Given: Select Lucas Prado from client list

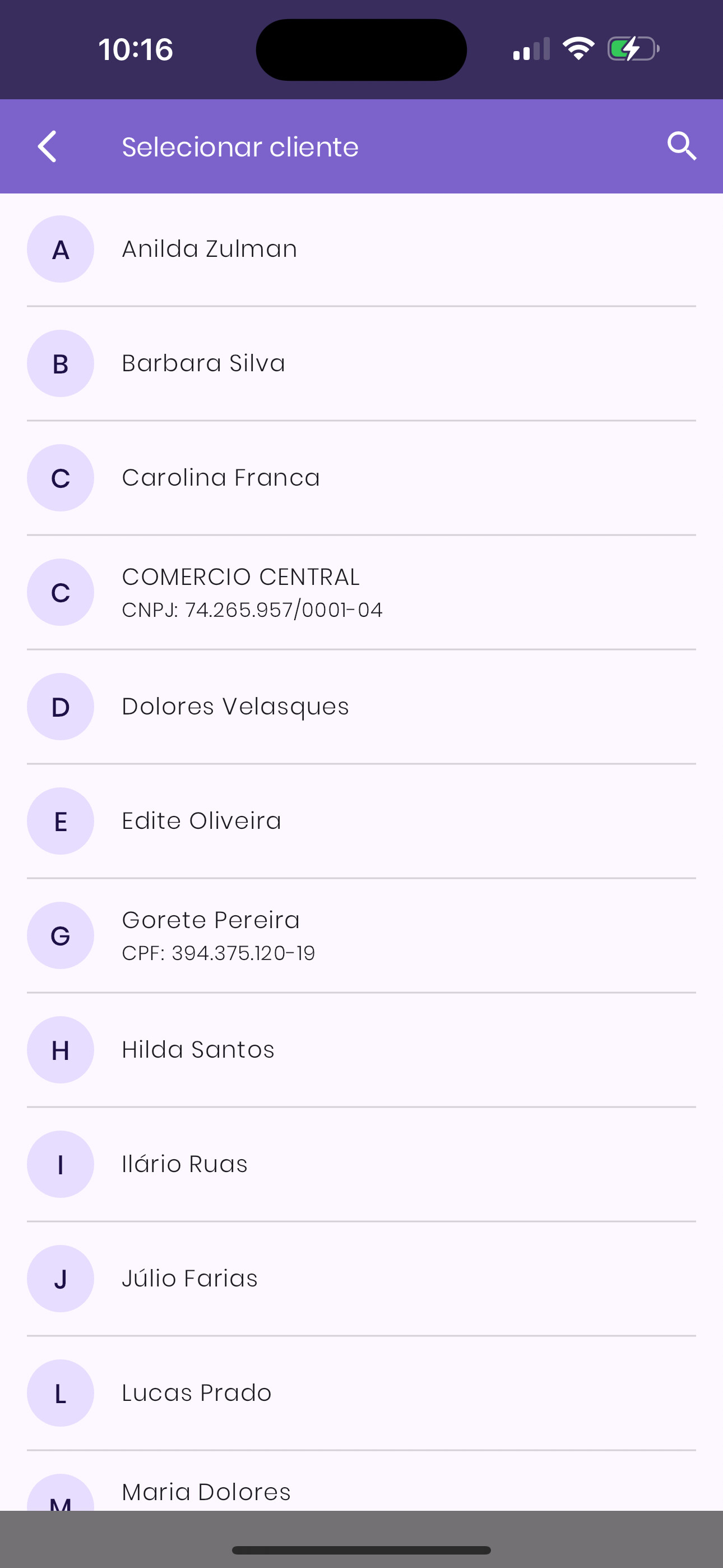Looking at the screenshot, I should (197, 1393).
